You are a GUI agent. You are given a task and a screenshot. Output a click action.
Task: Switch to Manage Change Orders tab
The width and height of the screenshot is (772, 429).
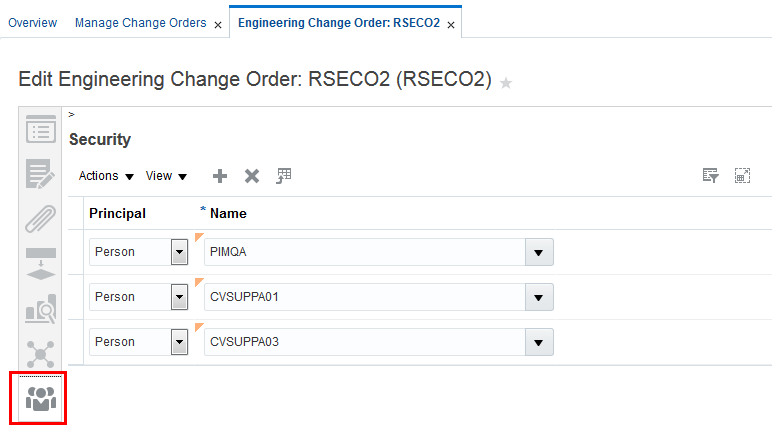140,22
